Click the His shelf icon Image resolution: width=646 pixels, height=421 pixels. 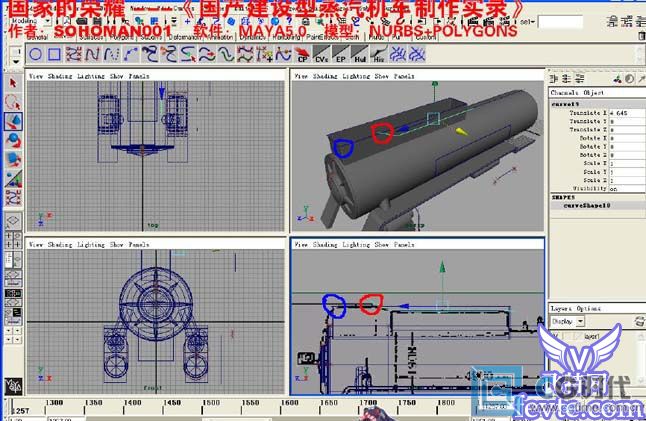(378, 54)
